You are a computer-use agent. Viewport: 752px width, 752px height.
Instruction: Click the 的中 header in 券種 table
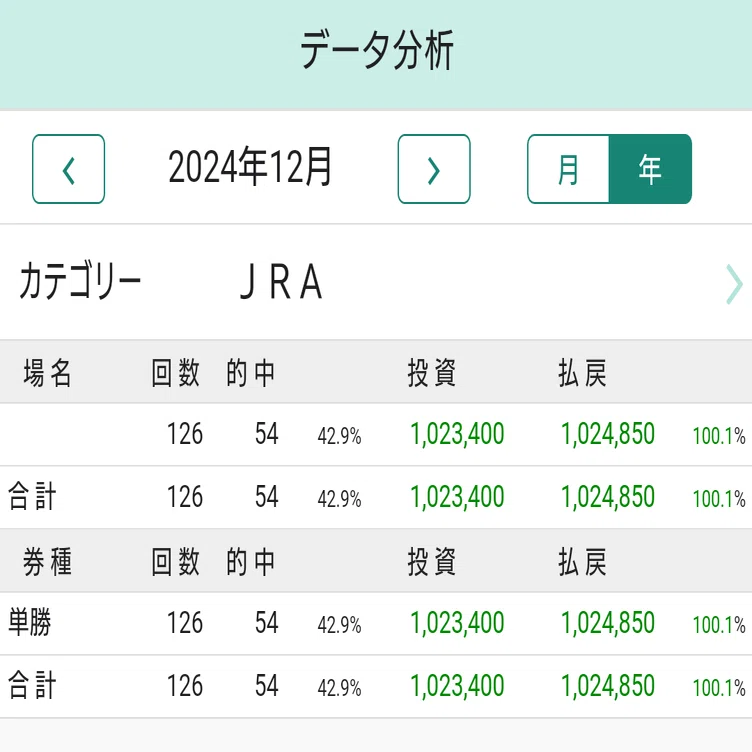(251, 562)
